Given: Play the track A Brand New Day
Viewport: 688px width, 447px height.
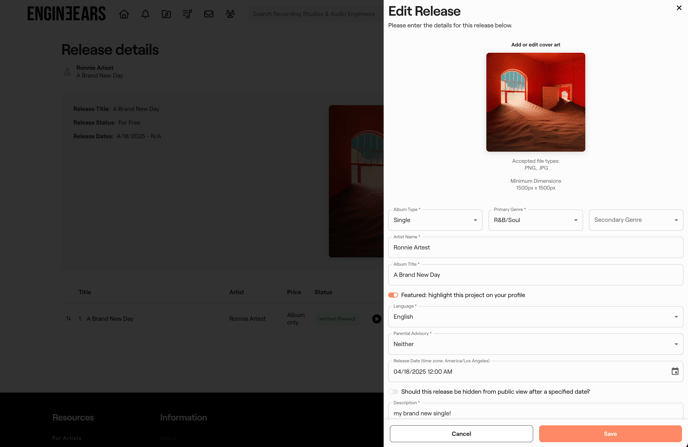Looking at the screenshot, I should 376,319.
